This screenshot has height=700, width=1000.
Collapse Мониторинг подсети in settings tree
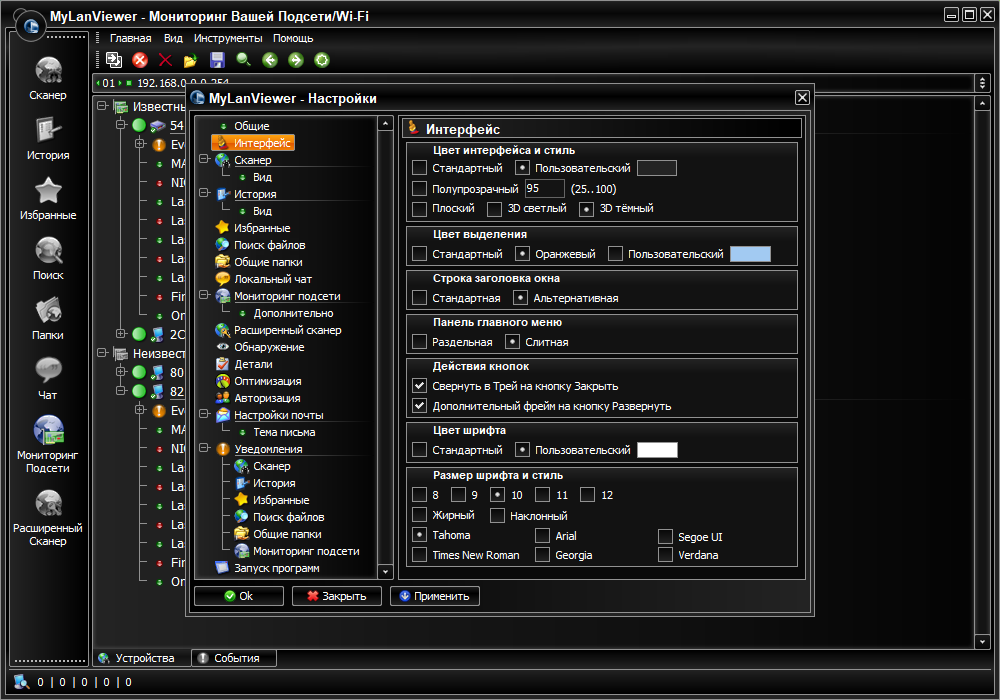pos(204,295)
